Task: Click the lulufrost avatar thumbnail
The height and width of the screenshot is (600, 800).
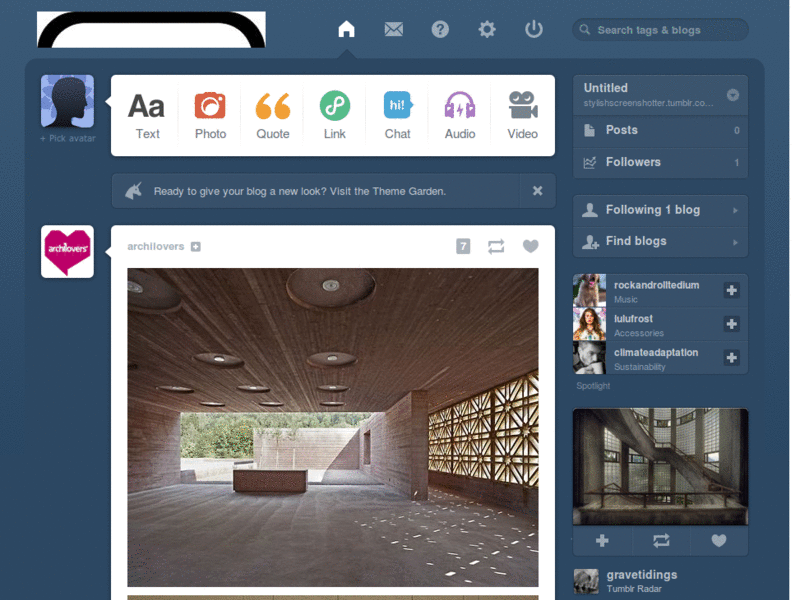Action: pyautogui.click(x=589, y=324)
